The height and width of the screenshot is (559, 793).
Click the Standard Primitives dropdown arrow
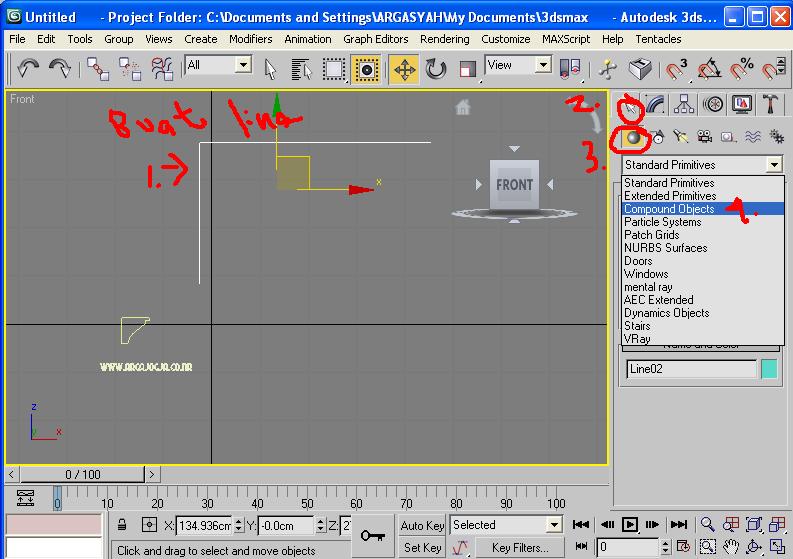[x=773, y=164]
